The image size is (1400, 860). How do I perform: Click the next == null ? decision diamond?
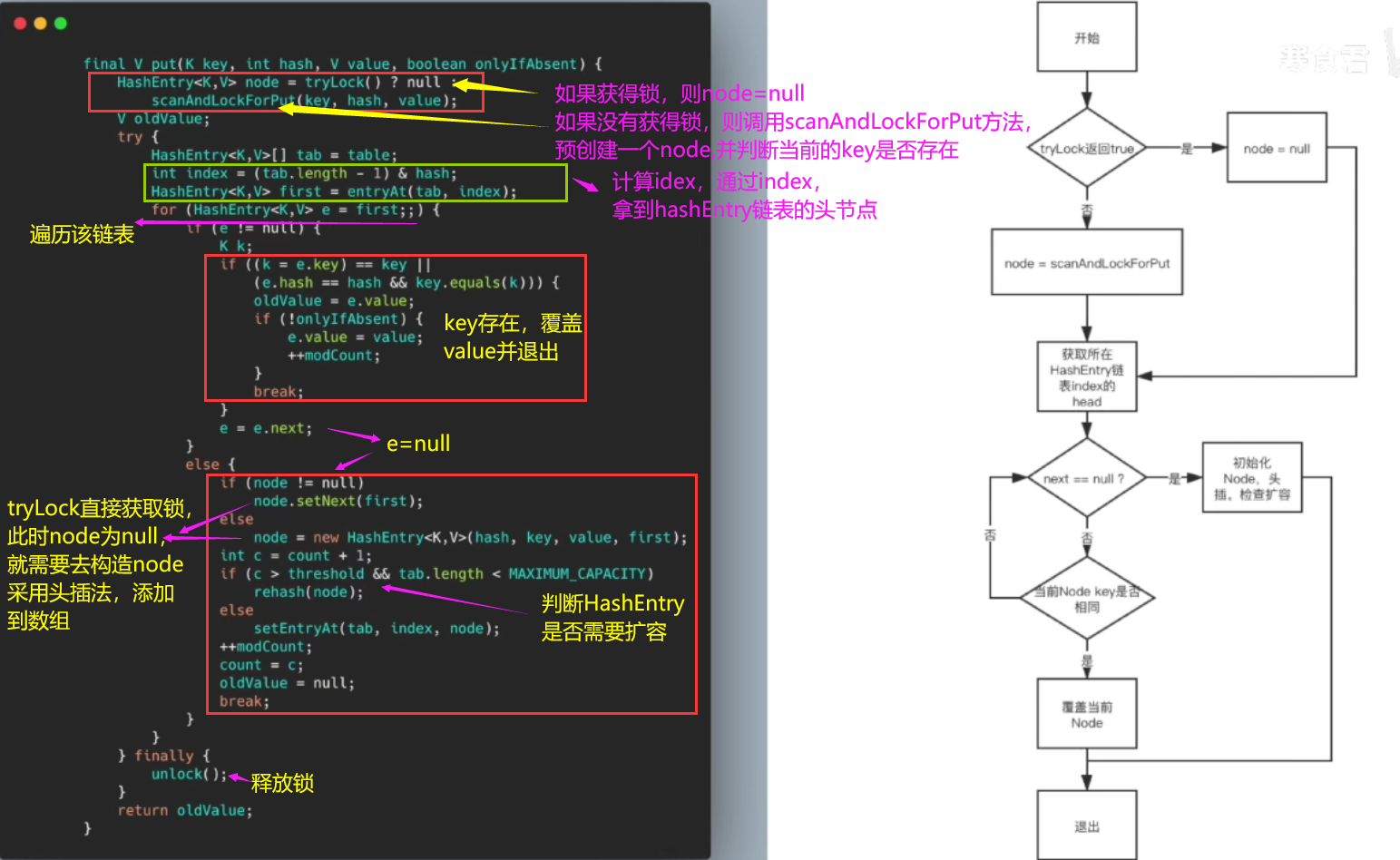pyautogui.click(x=1087, y=478)
